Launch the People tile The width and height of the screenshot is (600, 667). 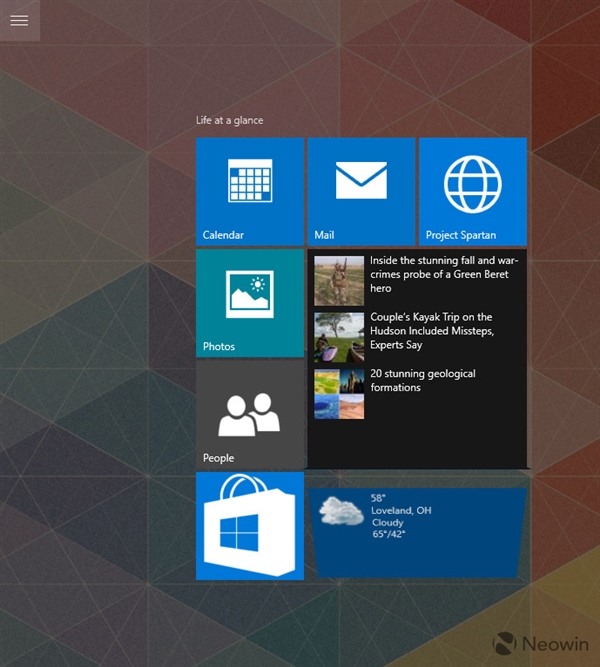tap(250, 415)
